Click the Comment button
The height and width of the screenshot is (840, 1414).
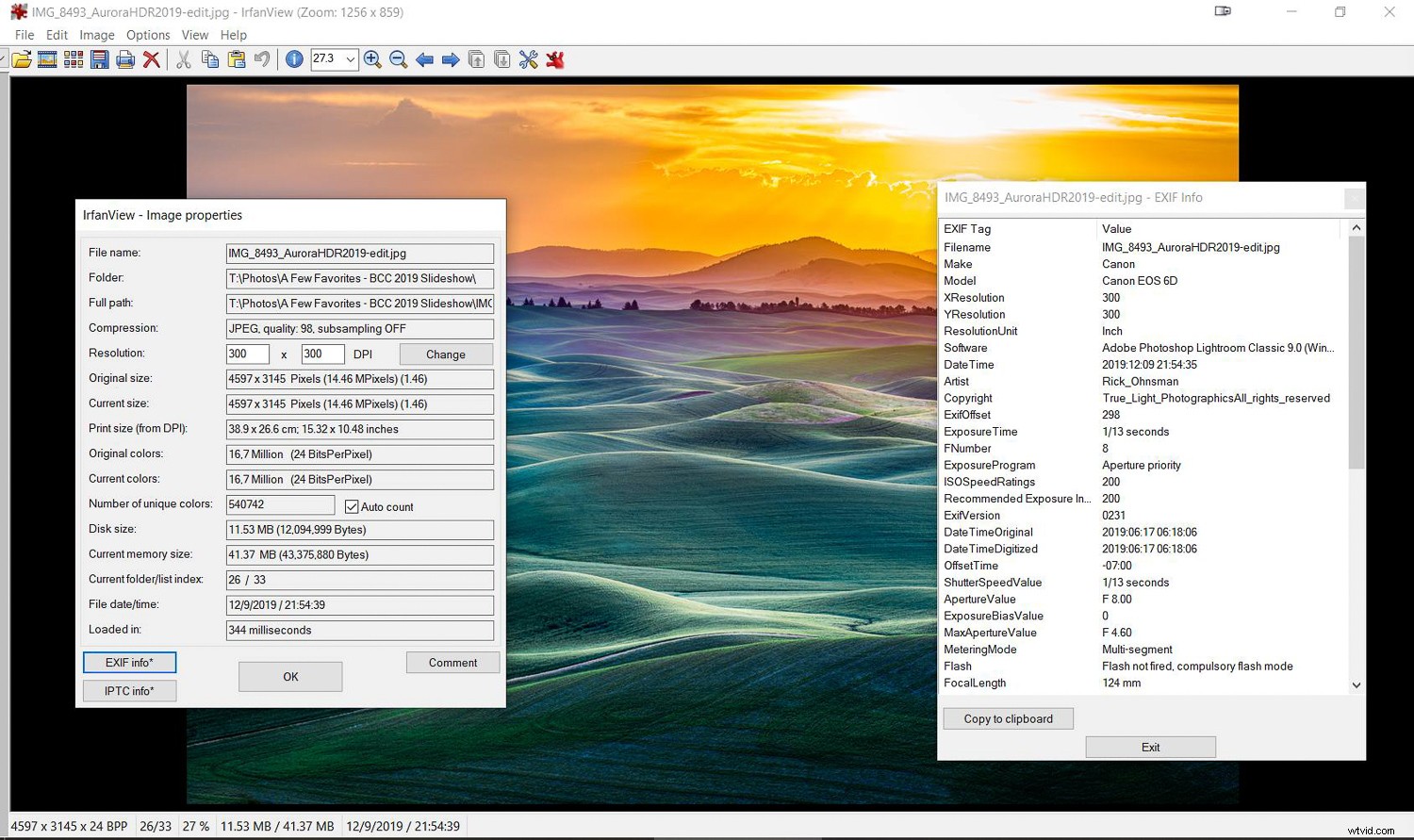point(452,662)
